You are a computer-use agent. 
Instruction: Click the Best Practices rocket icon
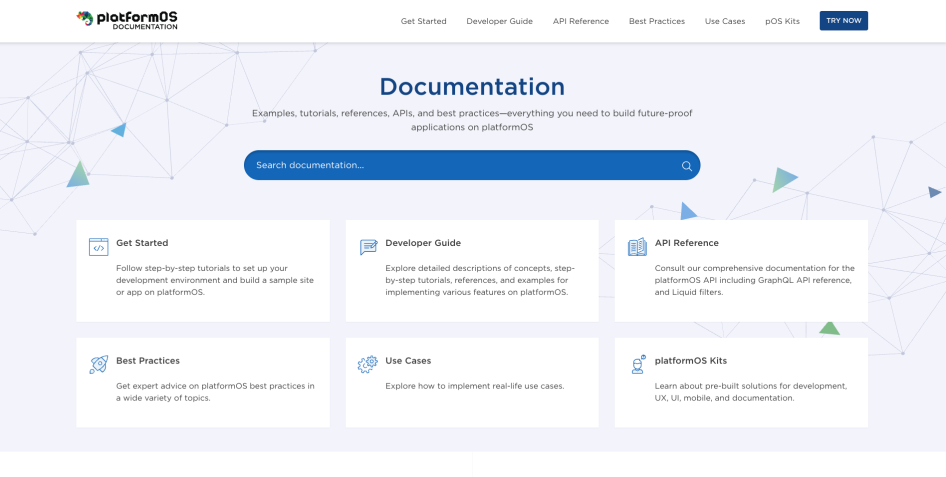click(x=98, y=364)
